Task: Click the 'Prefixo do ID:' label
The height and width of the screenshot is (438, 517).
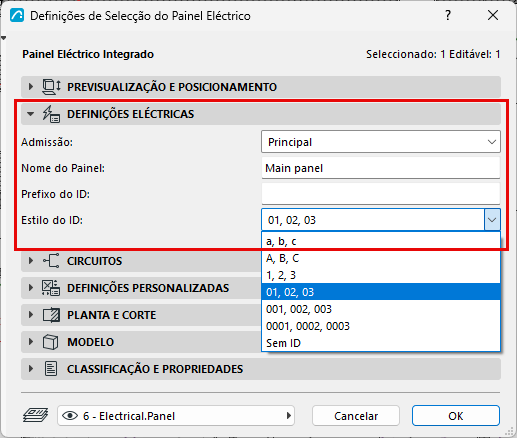Action: [56, 194]
